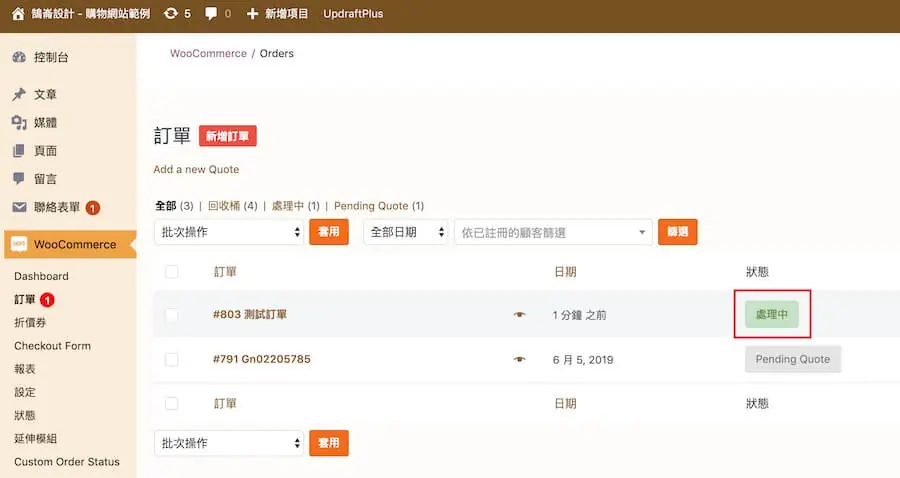Check the box for order #791
This screenshot has width=900, height=478.
pyautogui.click(x=172, y=359)
